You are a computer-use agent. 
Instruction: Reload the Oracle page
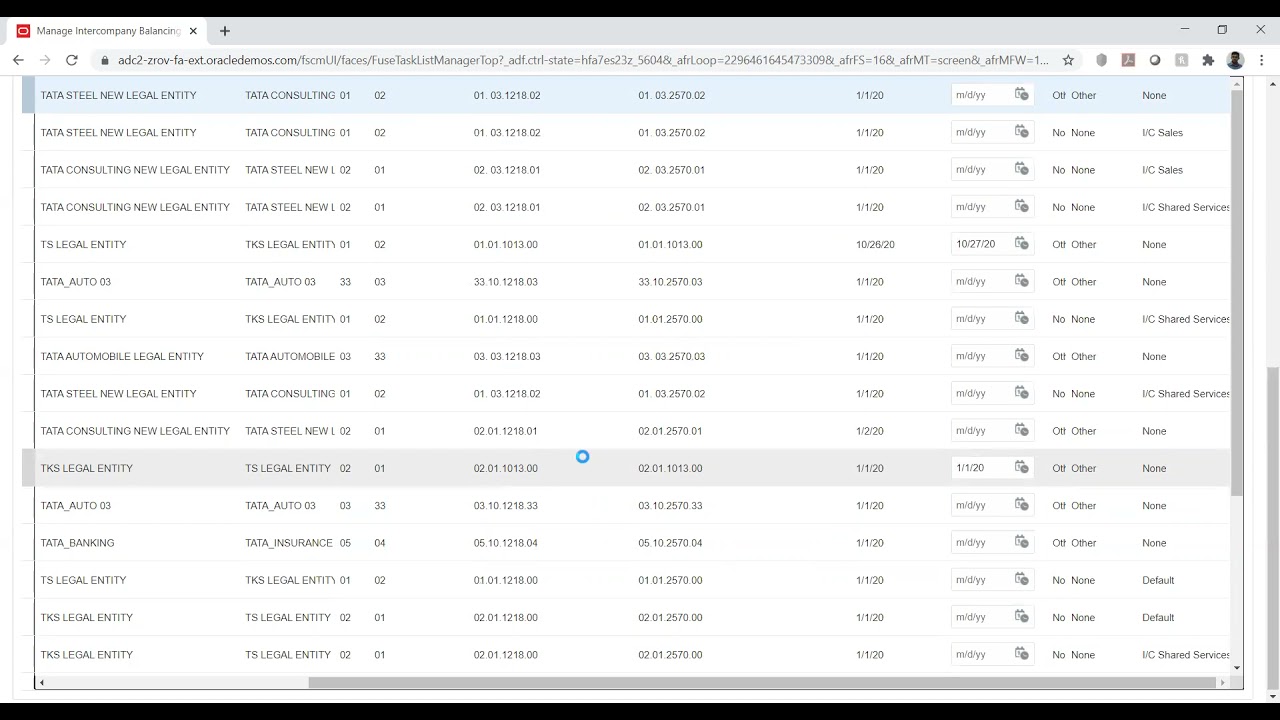click(x=72, y=60)
